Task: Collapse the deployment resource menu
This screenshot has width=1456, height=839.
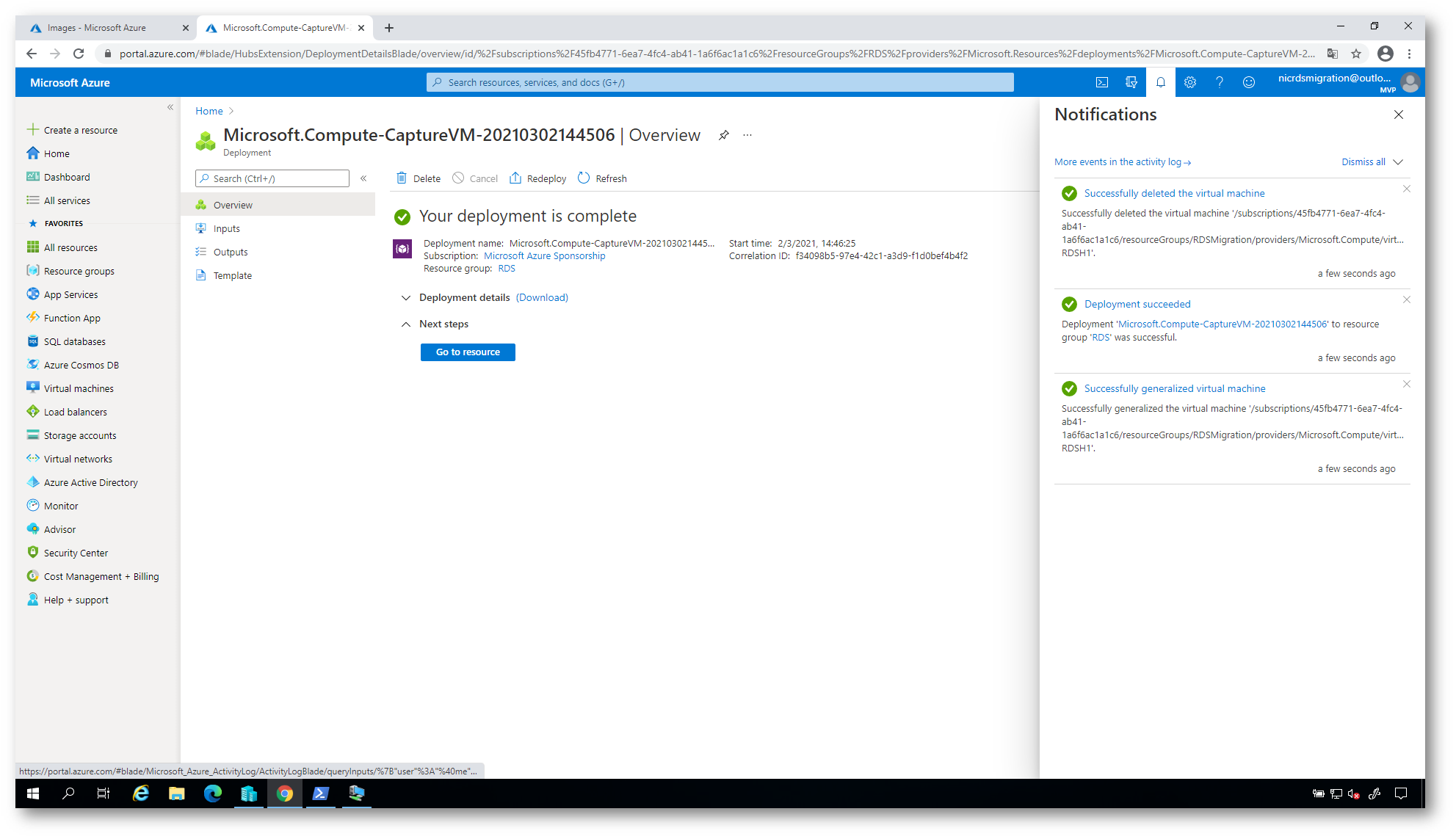Action: 363,178
